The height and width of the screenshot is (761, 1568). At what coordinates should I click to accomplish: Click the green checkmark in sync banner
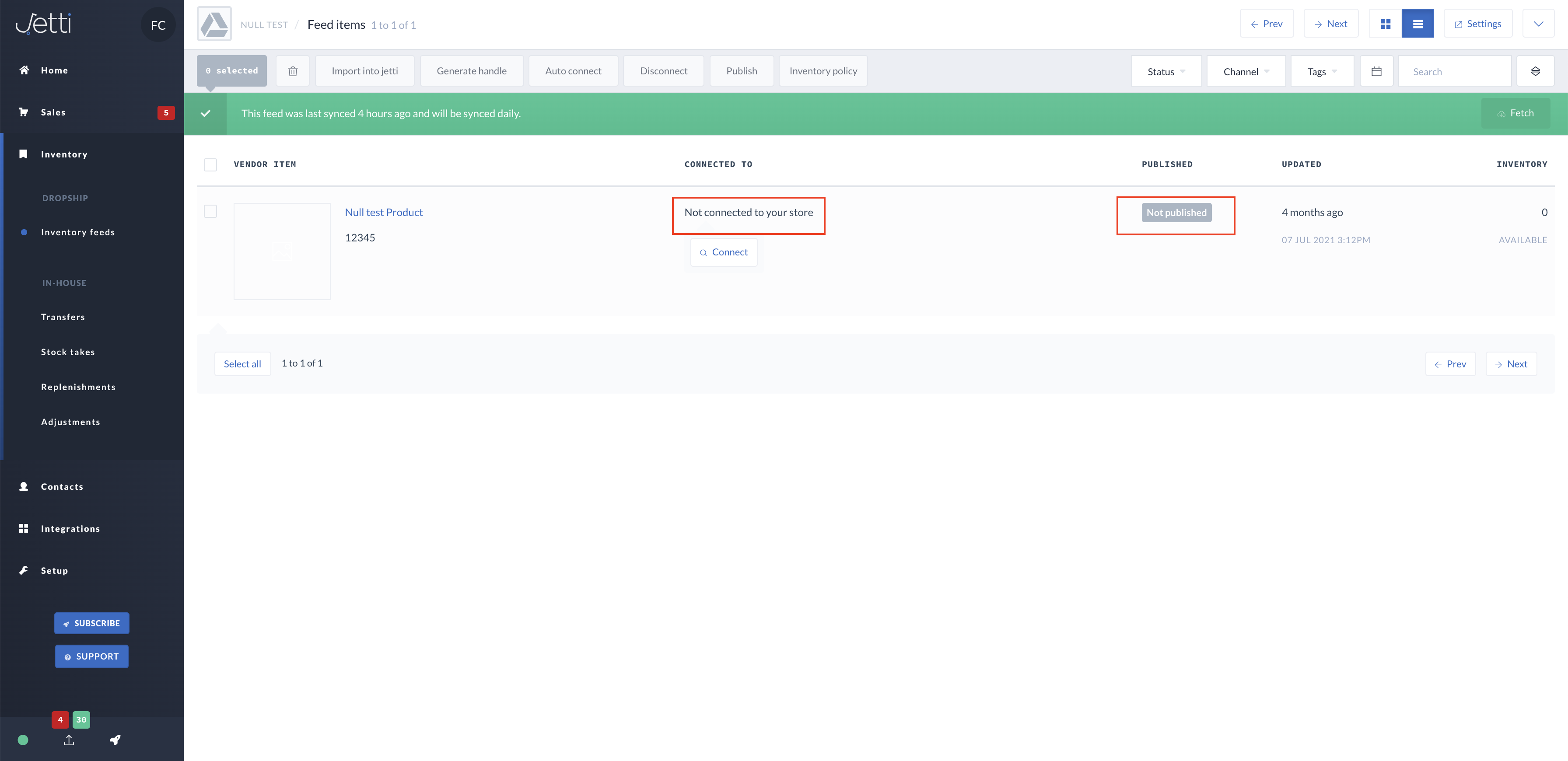coord(206,113)
